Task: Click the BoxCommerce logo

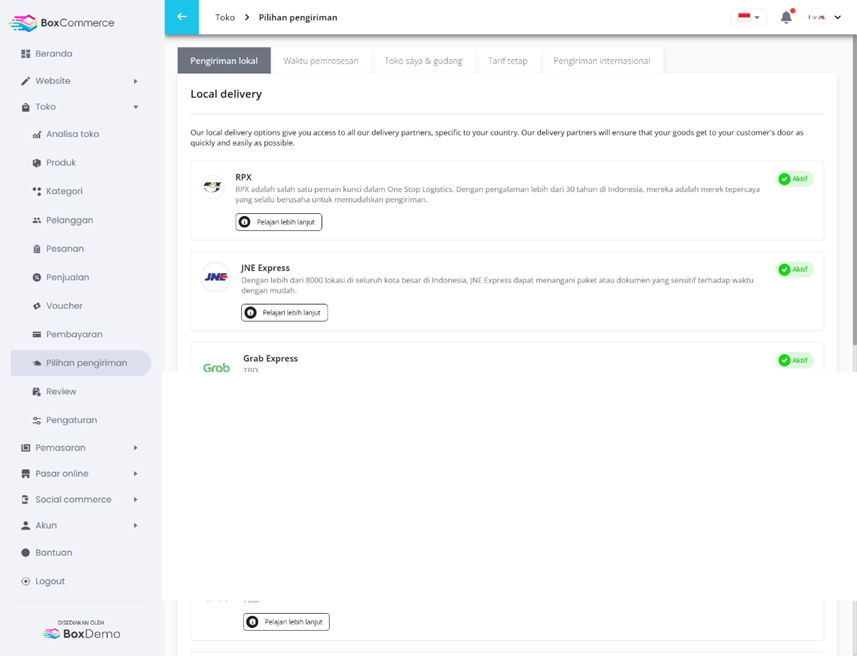Action: point(62,23)
